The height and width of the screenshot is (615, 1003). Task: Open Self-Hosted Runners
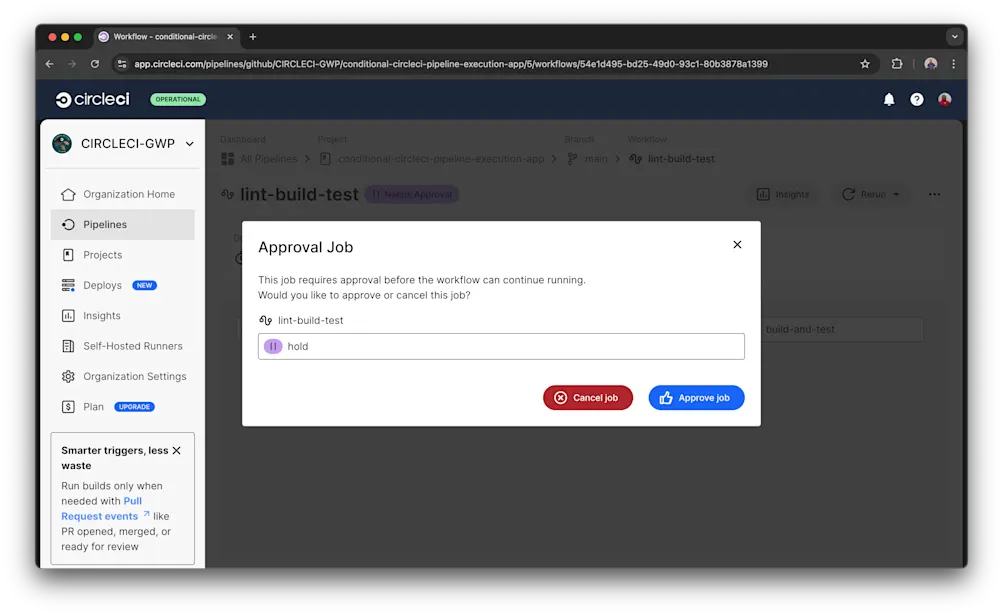coord(123,346)
